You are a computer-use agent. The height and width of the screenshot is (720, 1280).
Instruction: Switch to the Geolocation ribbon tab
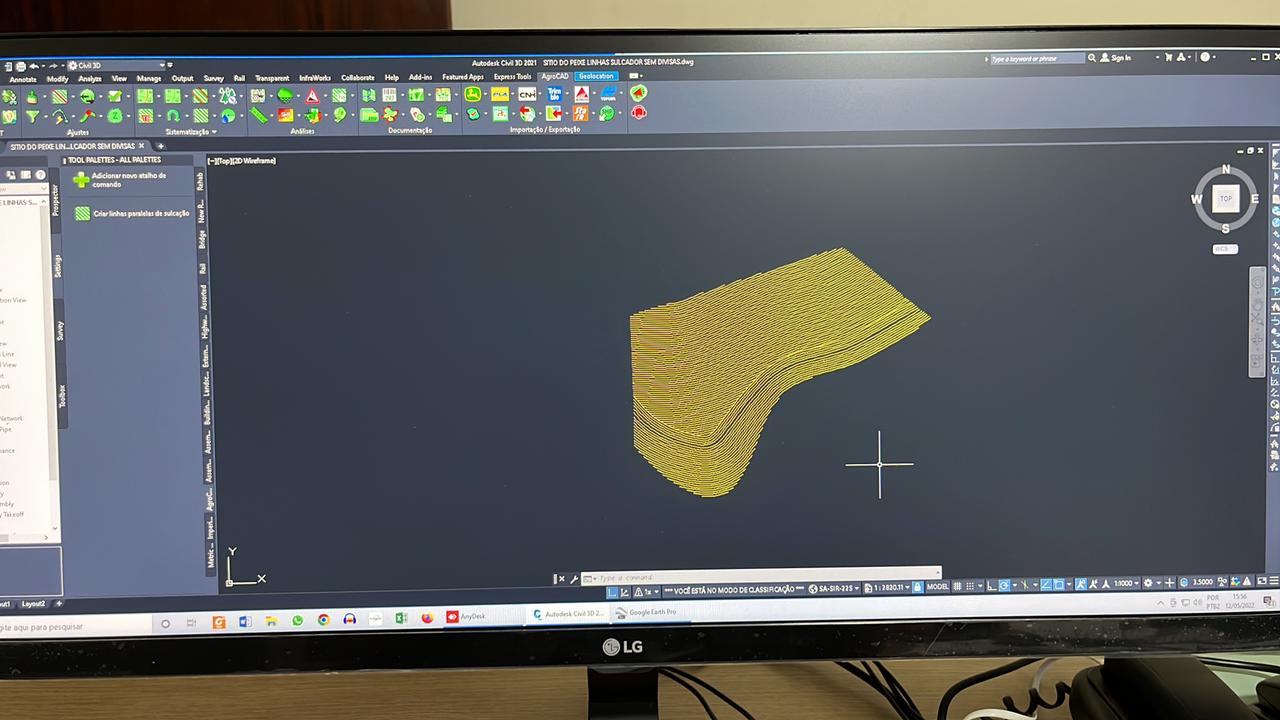coord(596,77)
